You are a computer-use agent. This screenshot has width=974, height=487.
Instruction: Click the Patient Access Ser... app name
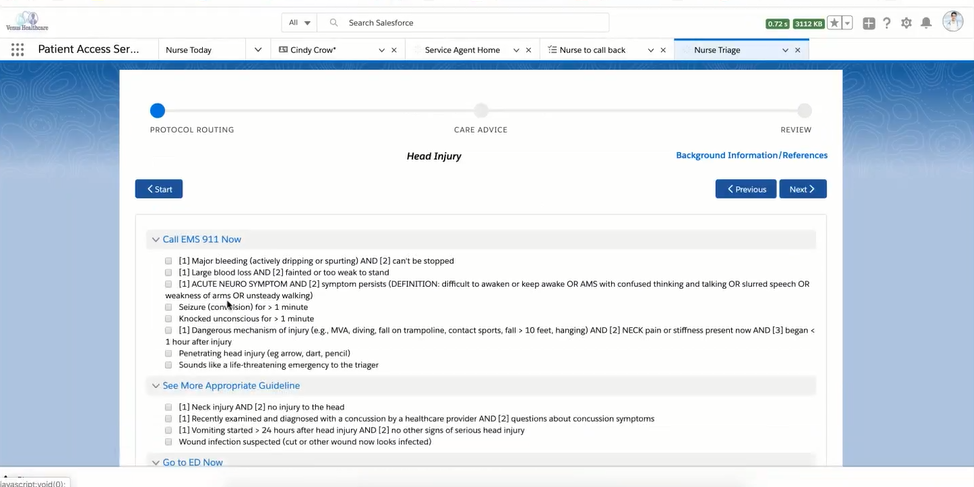click(x=89, y=50)
